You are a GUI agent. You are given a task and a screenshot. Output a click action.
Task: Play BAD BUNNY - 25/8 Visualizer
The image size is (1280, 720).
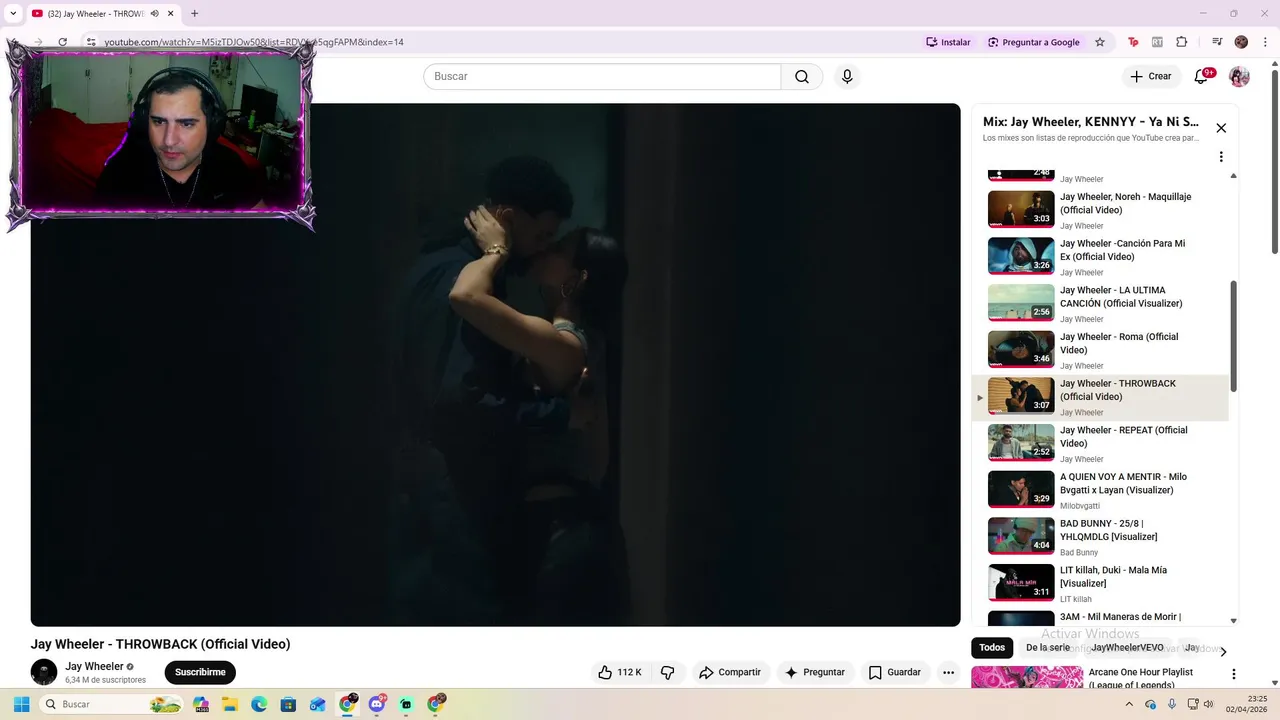(x=1100, y=538)
